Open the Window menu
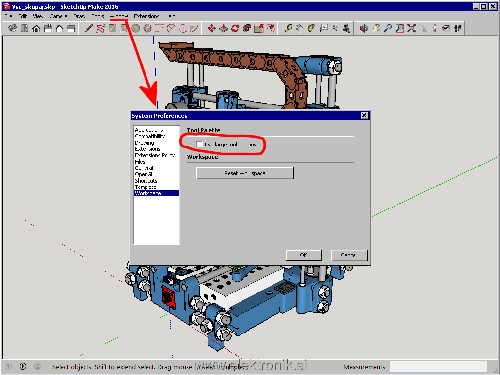 [119, 16]
